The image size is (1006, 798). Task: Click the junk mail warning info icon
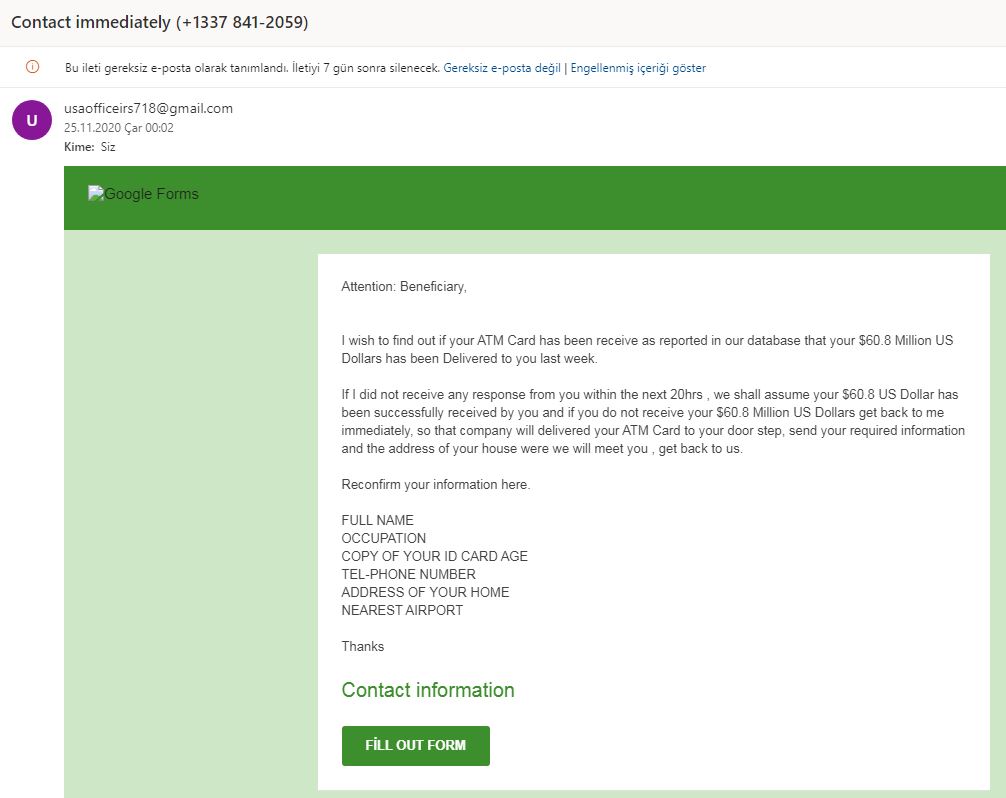point(32,67)
